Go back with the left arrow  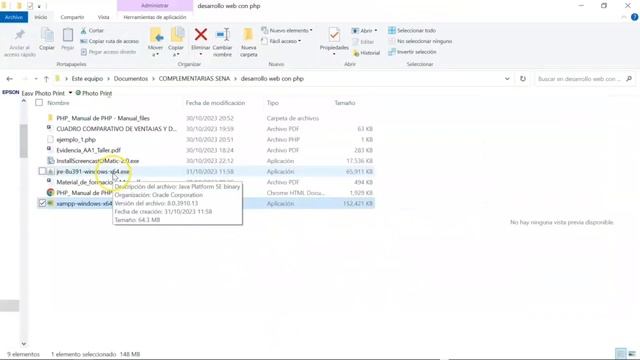(x=9, y=79)
